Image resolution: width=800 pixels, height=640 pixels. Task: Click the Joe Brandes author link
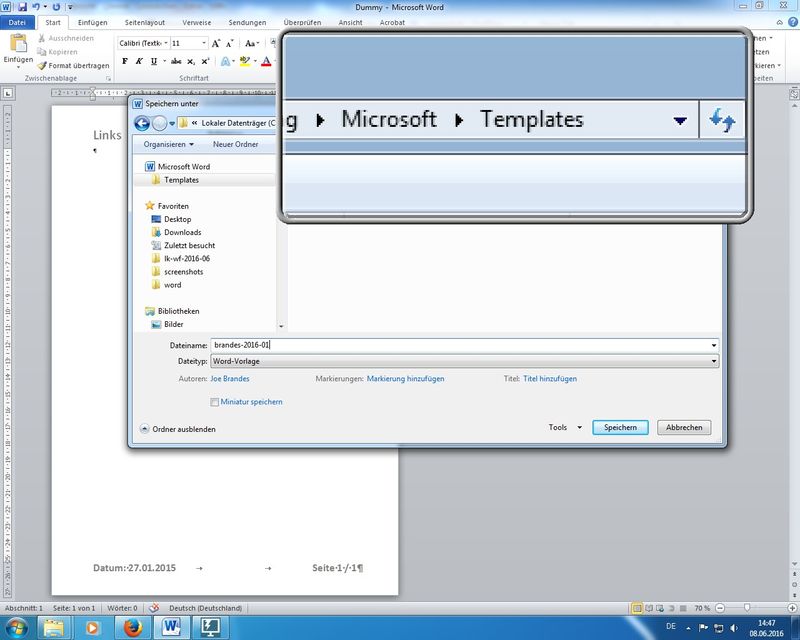[x=230, y=379]
